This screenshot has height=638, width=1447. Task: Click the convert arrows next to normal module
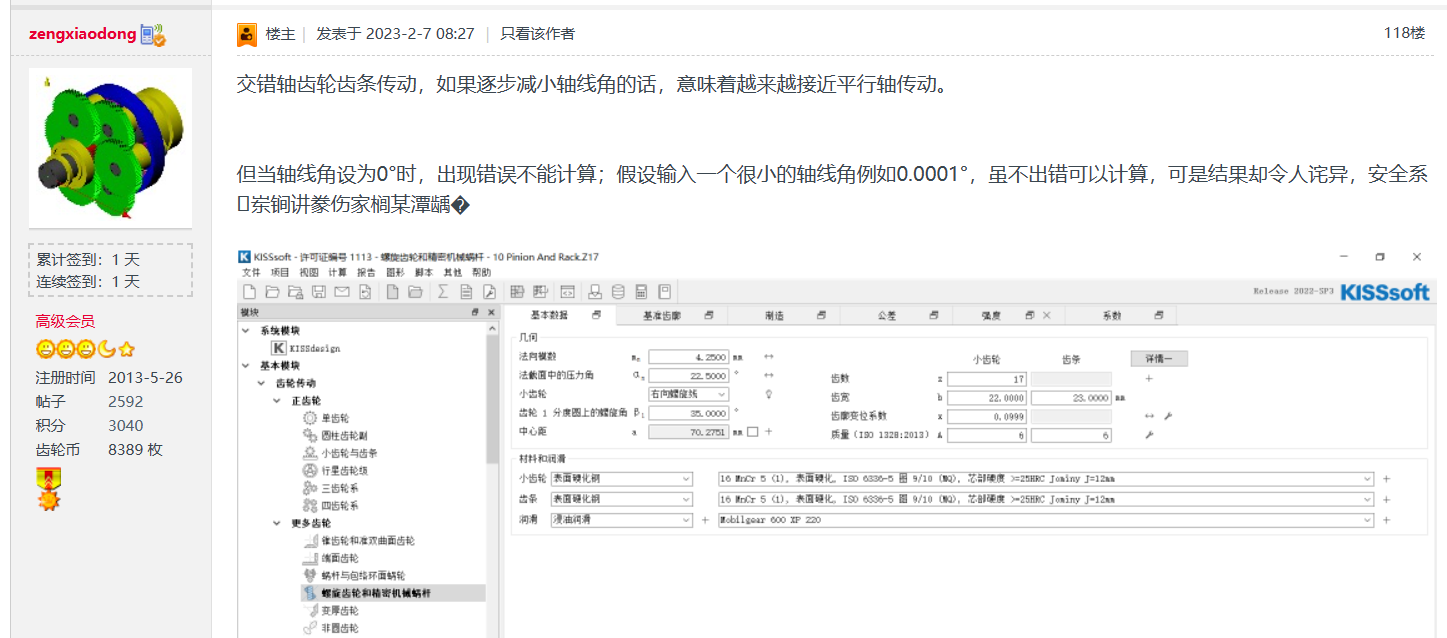click(769, 356)
